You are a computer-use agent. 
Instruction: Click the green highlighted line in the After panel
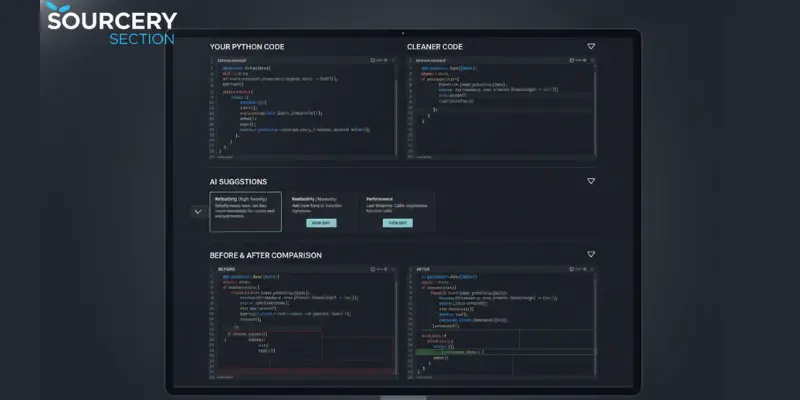click(505, 352)
